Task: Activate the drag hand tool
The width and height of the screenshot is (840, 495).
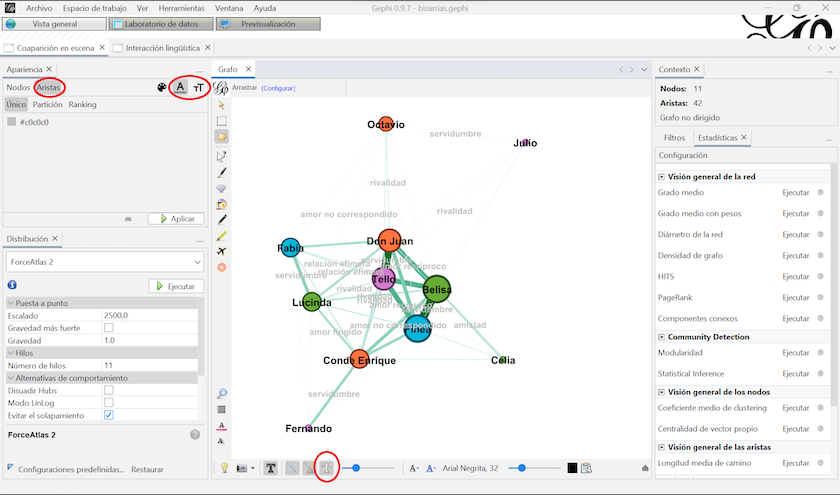Action: (x=222, y=136)
